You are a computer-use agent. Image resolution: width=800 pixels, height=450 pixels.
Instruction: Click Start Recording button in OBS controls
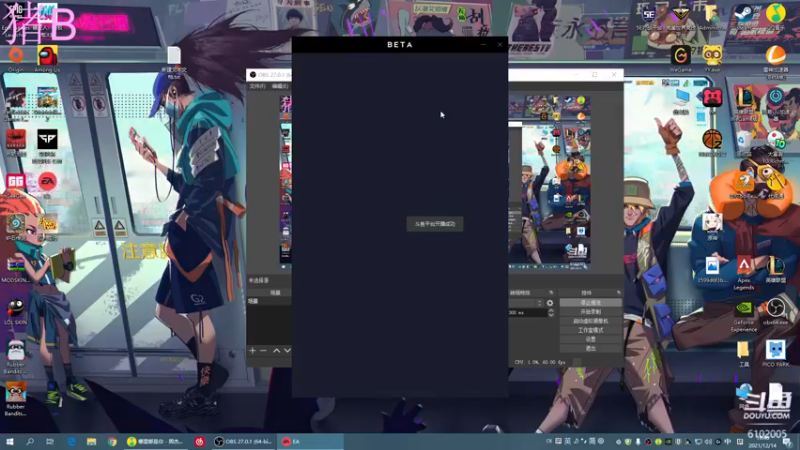pos(590,312)
